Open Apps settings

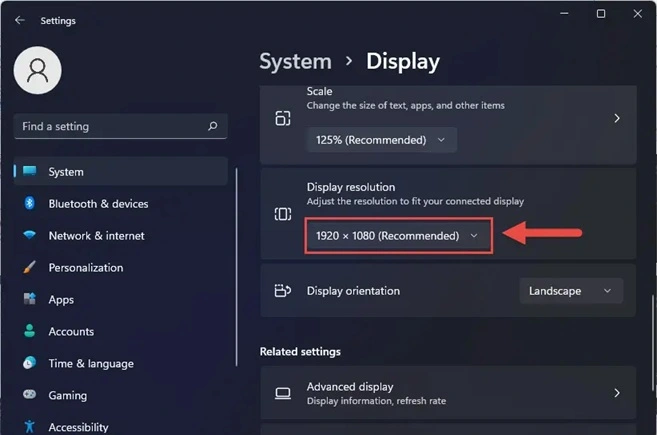click(x=121, y=299)
